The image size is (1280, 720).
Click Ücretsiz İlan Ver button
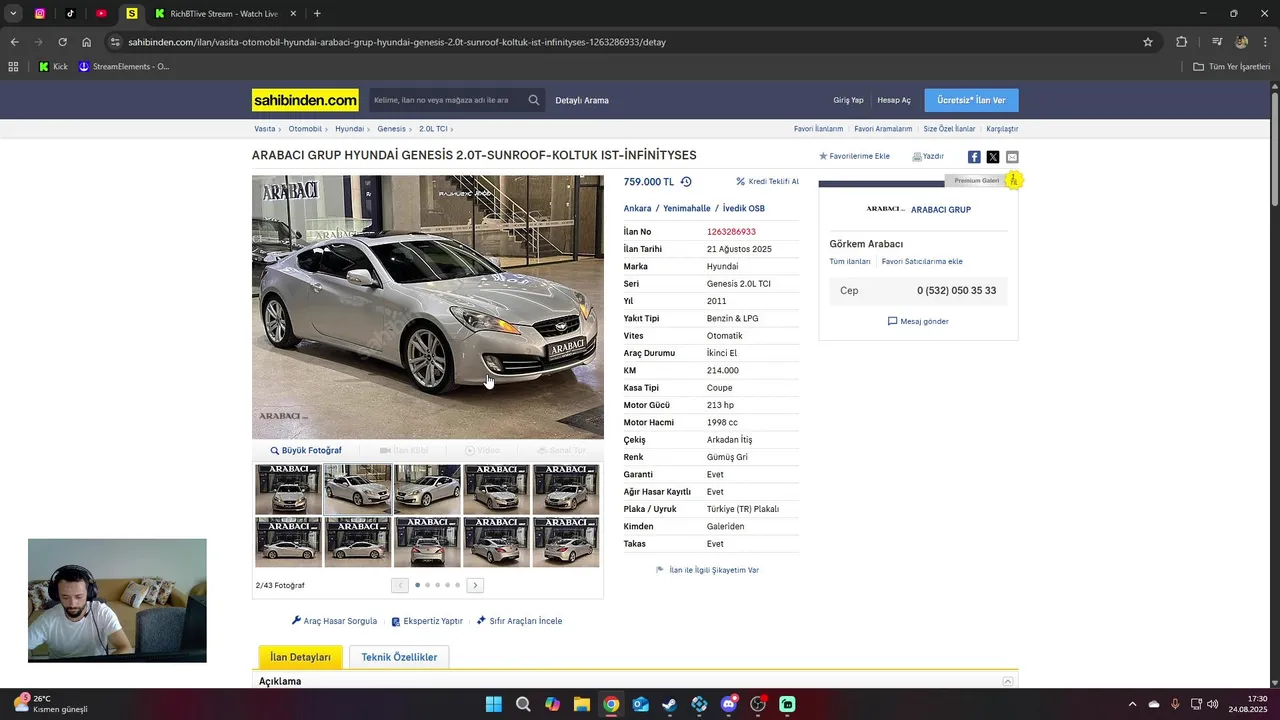coord(971,100)
